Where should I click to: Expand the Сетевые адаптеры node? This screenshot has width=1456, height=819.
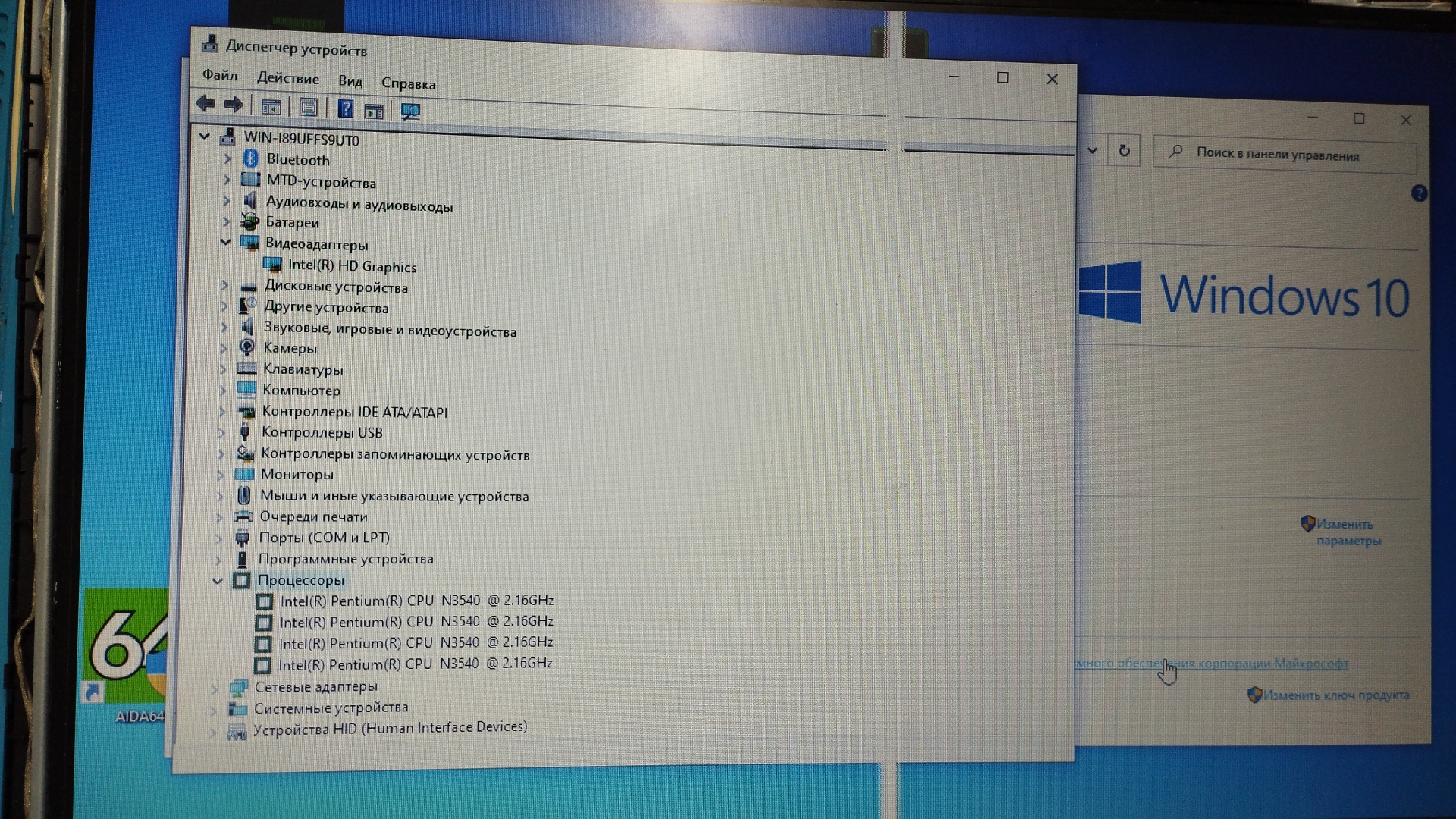(x=214, y=689)
